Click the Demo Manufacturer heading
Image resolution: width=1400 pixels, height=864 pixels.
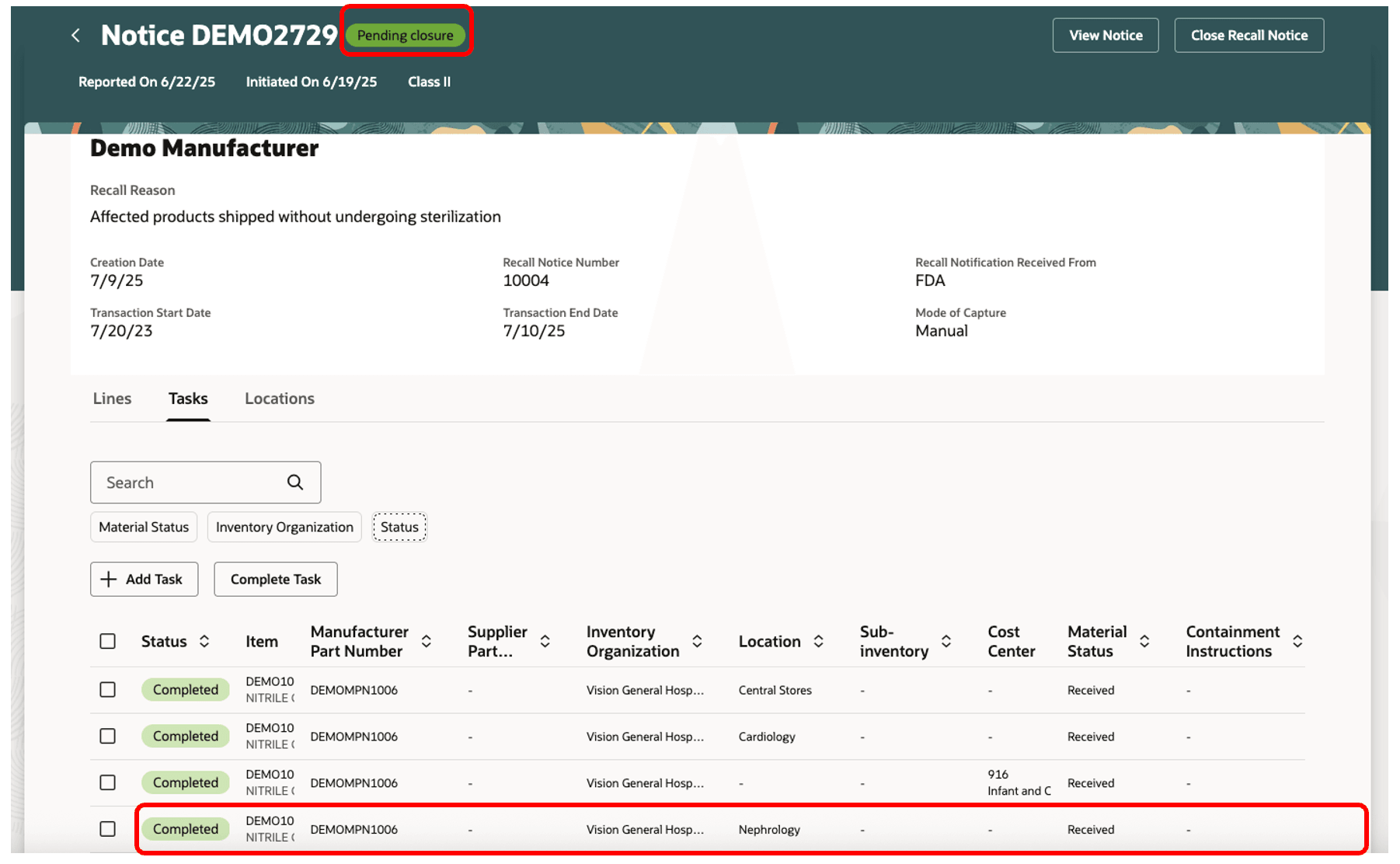pyautogui.click(x=204, y=148)
